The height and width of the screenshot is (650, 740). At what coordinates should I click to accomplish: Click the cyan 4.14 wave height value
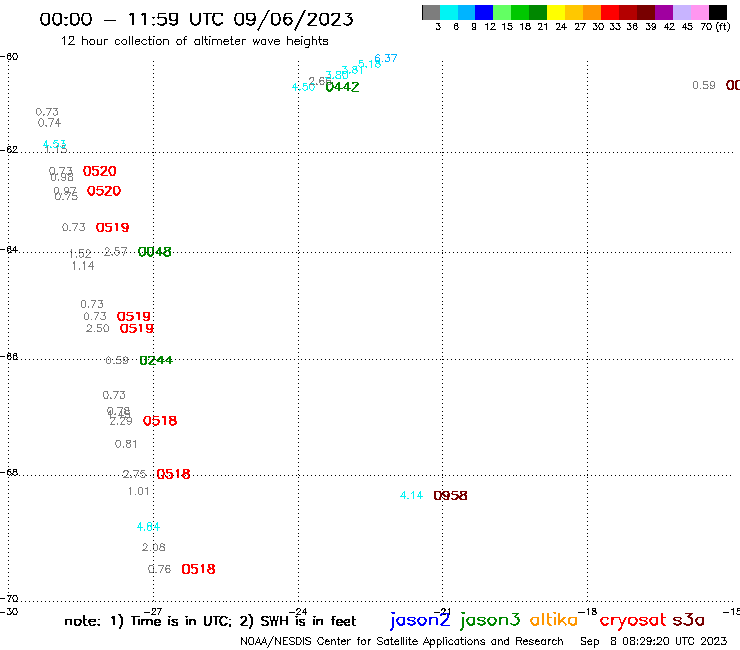click(x=411, y=495)
